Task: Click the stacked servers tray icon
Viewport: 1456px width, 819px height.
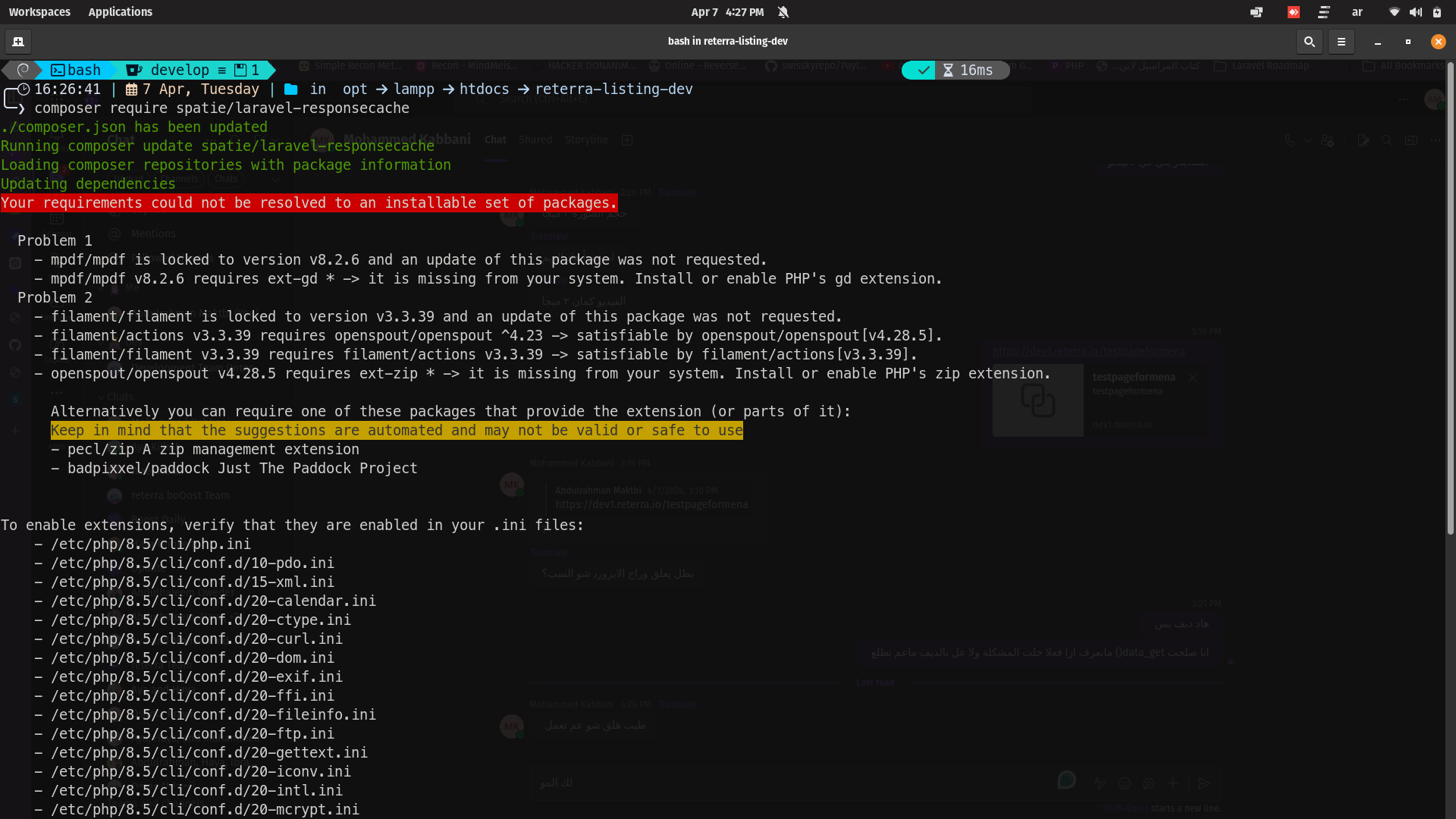Action: (x=1324, y=12)
